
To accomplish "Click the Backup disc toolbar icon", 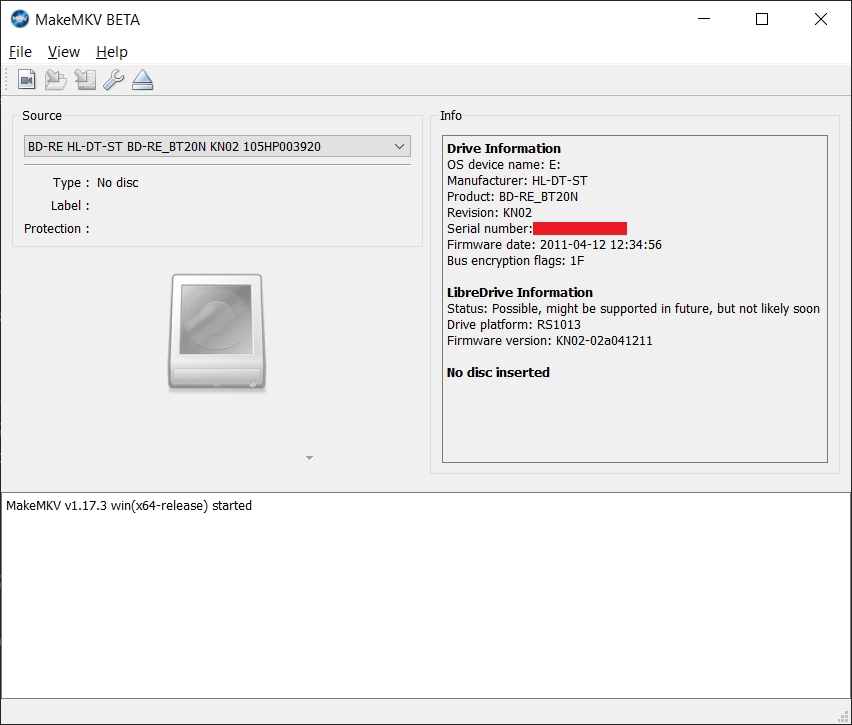I will [x=55, y=80].
